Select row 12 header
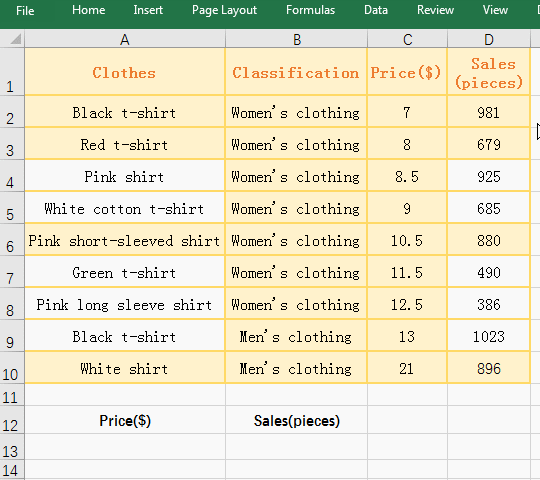The image size is (540, 480). (12, 420)
